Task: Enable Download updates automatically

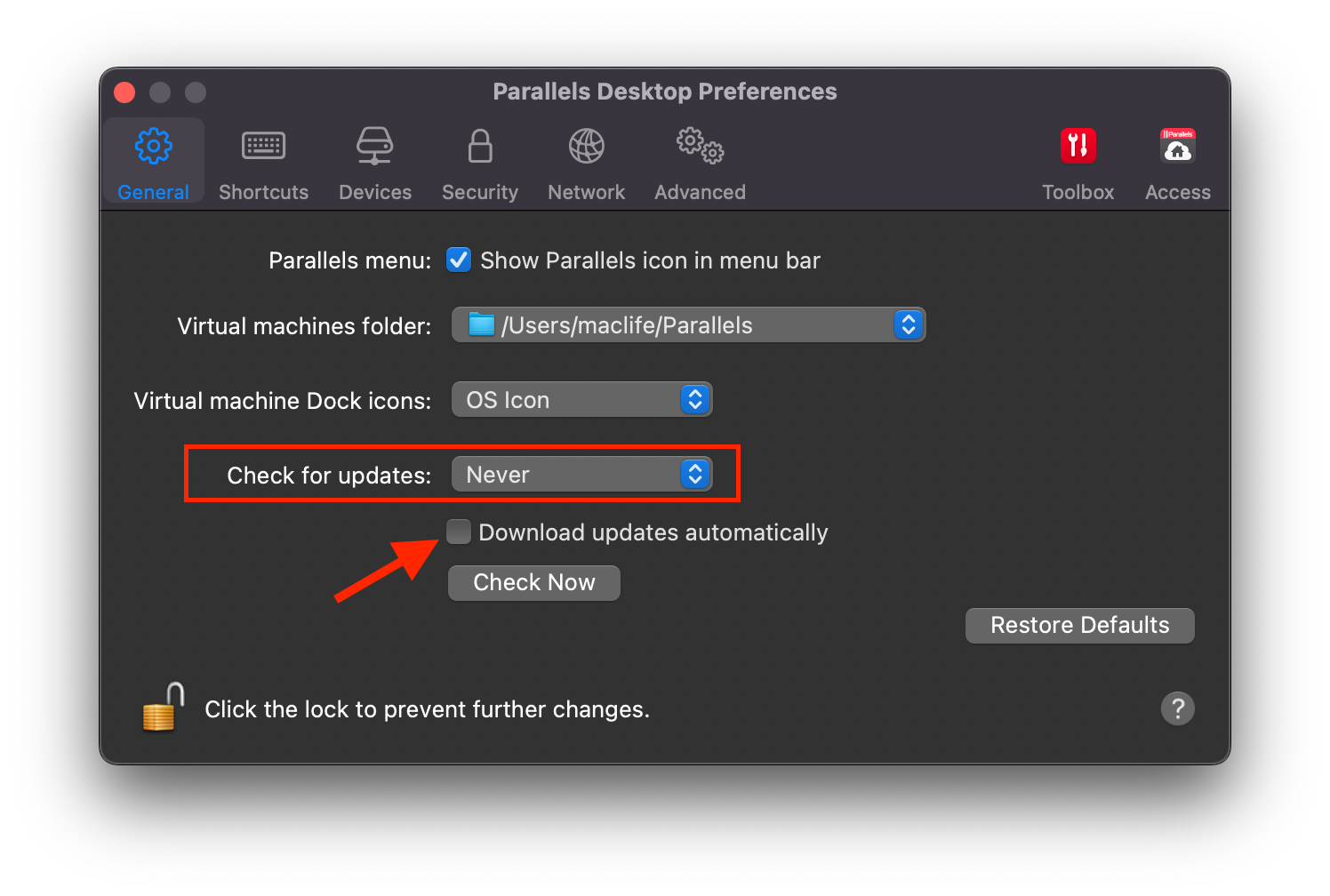Action: (x=458, y=532)
